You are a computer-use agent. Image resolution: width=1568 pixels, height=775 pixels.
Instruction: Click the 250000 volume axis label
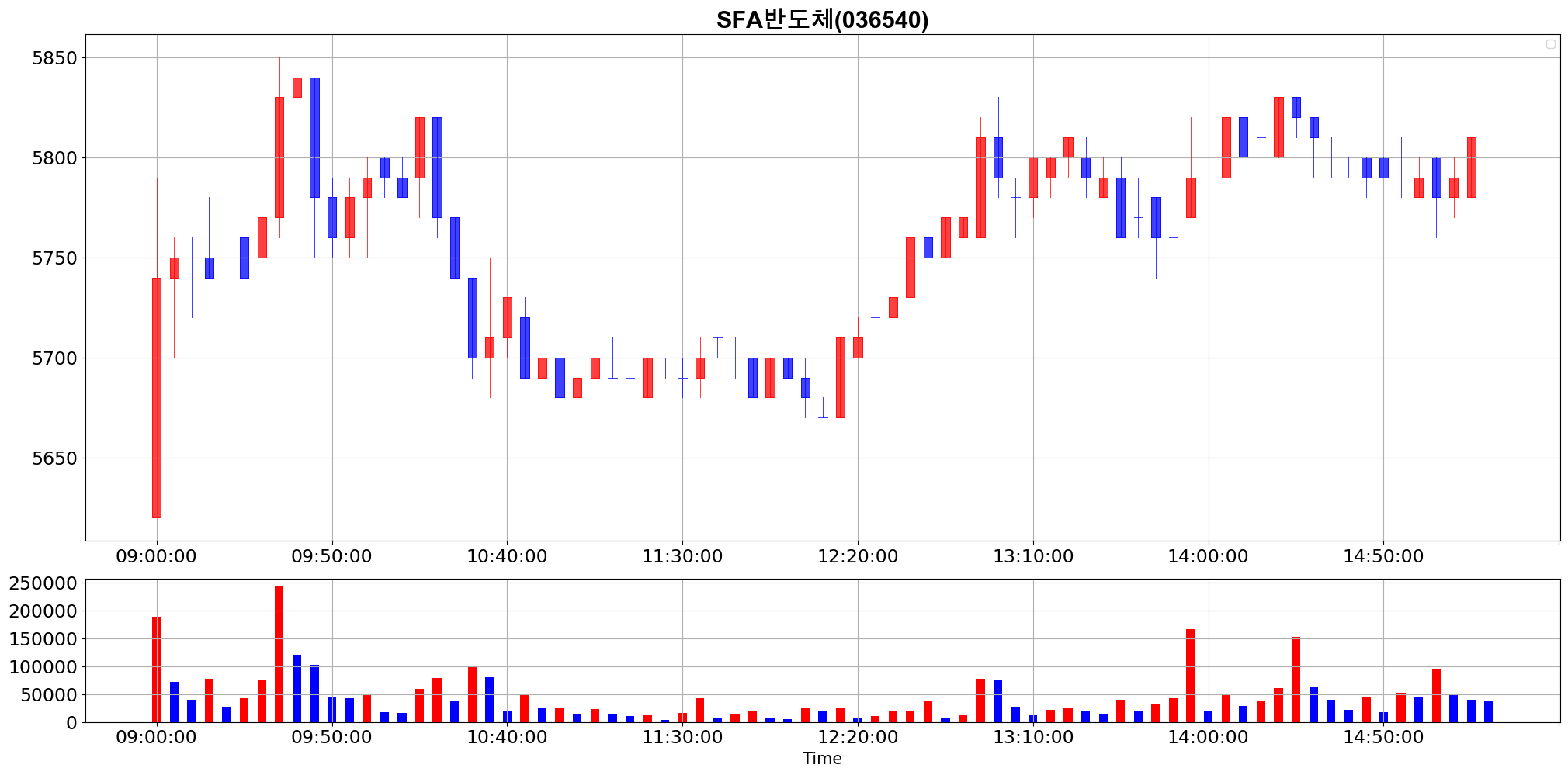[x=43, y=583]
